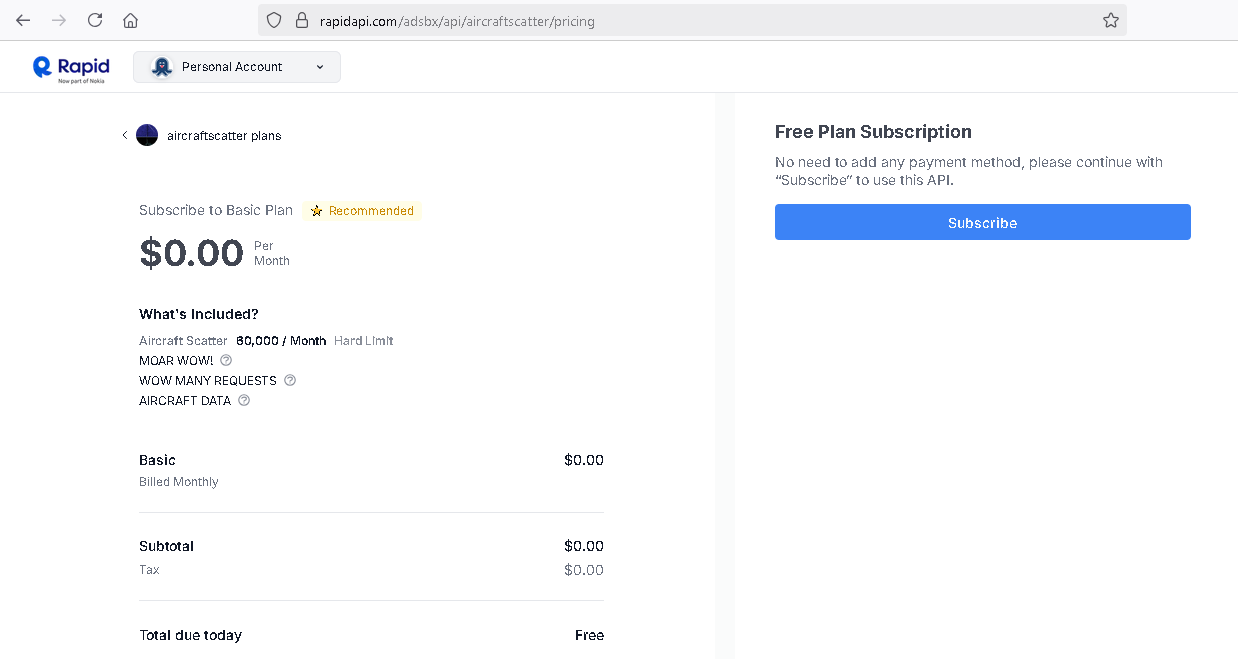Click the Recommended badge
1238x659 pixels.
(362, 211)
